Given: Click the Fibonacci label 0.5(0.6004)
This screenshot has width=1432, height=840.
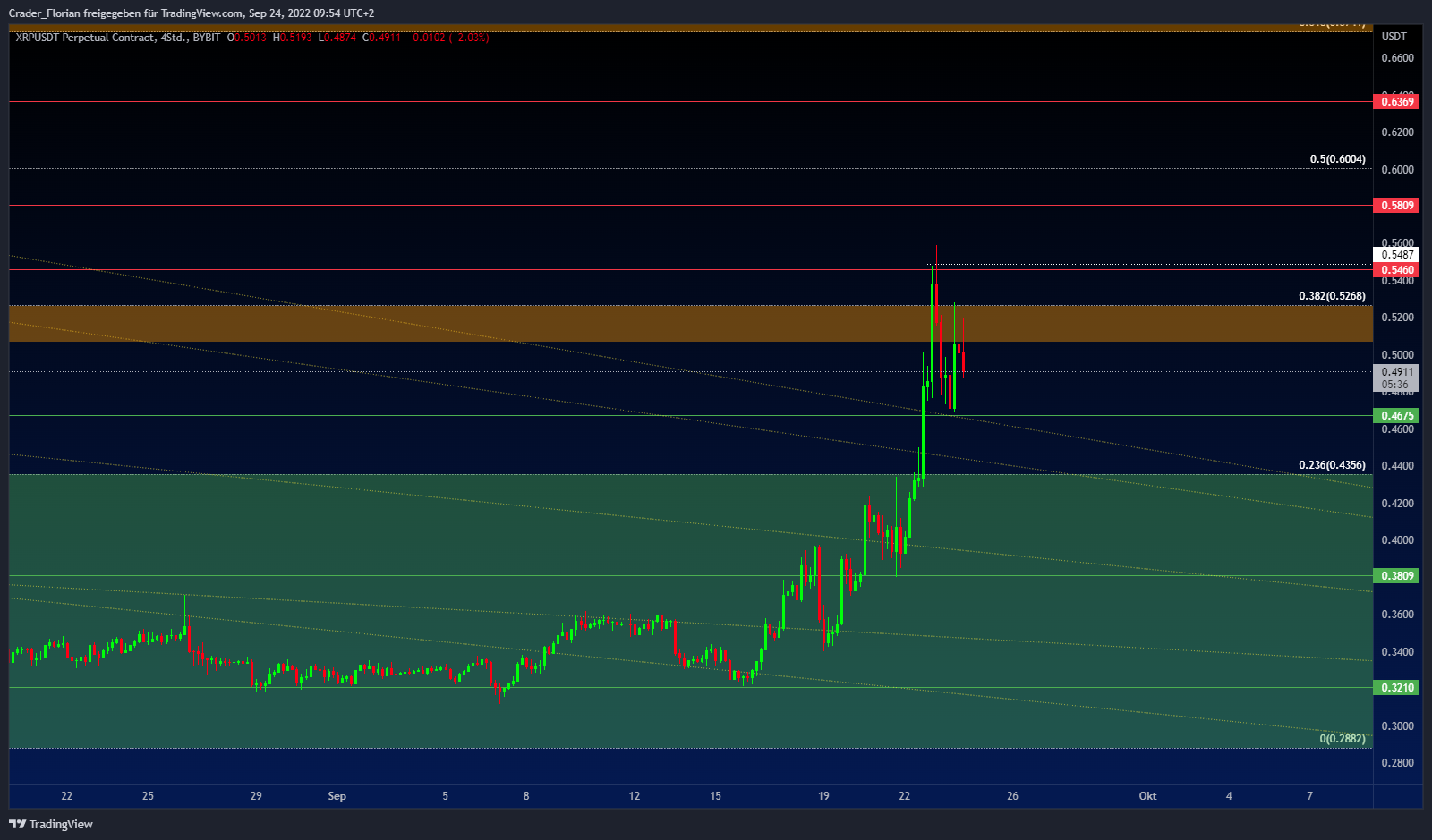Looking at the screenshot, I should (1337, 159).
